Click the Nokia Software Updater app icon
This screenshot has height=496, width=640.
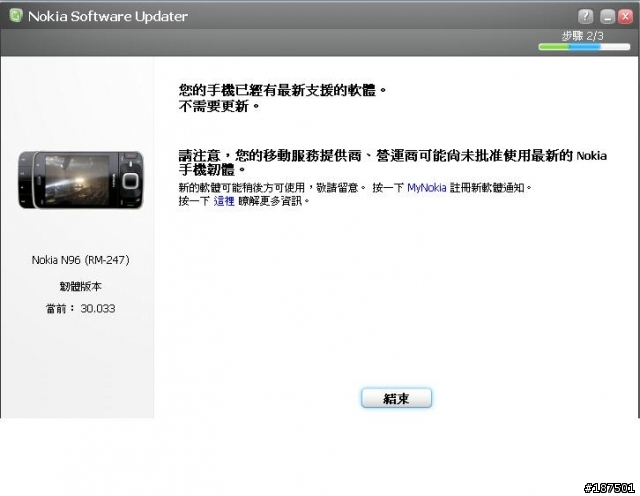click(x=16, y=16)
